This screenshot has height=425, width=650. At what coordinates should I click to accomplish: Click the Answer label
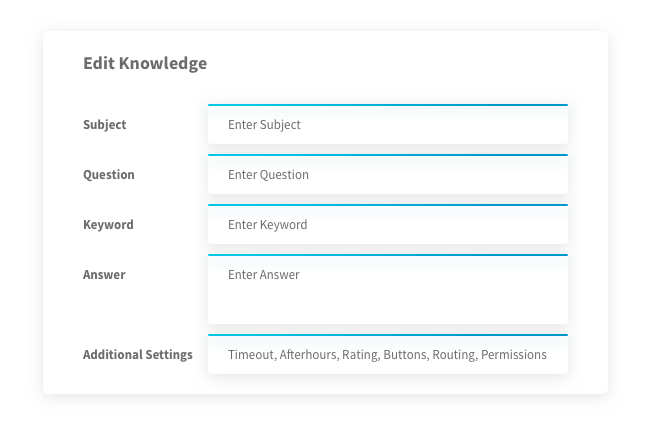click(x=104, y=275)
